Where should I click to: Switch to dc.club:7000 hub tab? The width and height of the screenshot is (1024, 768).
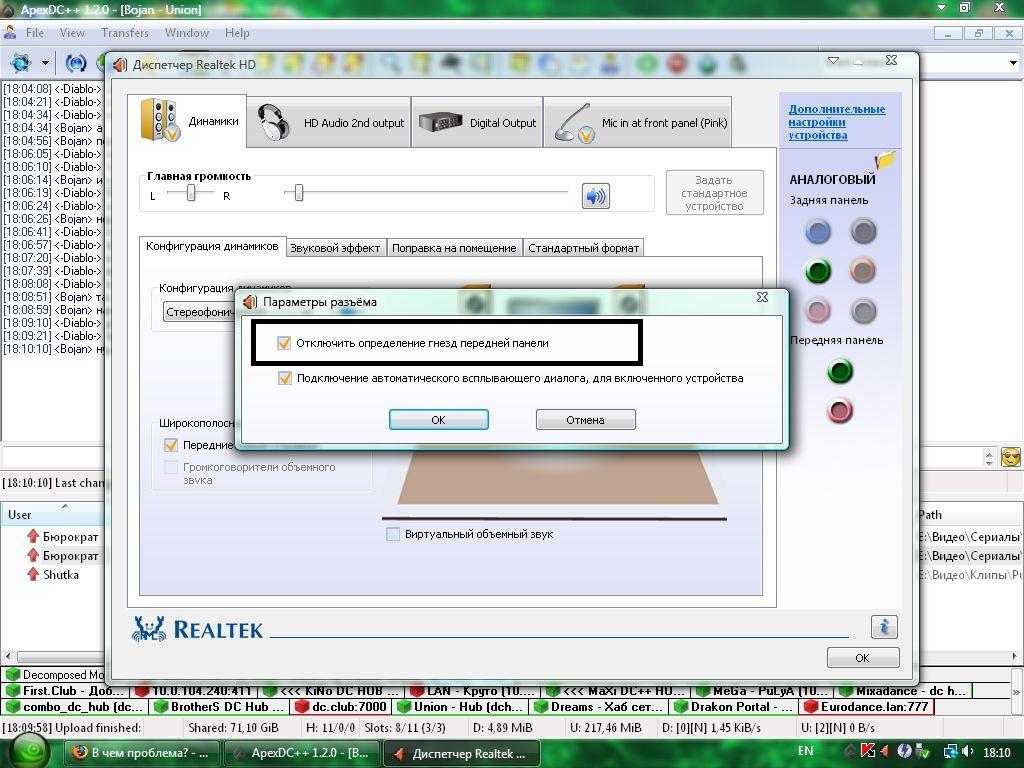coord(343,707)
